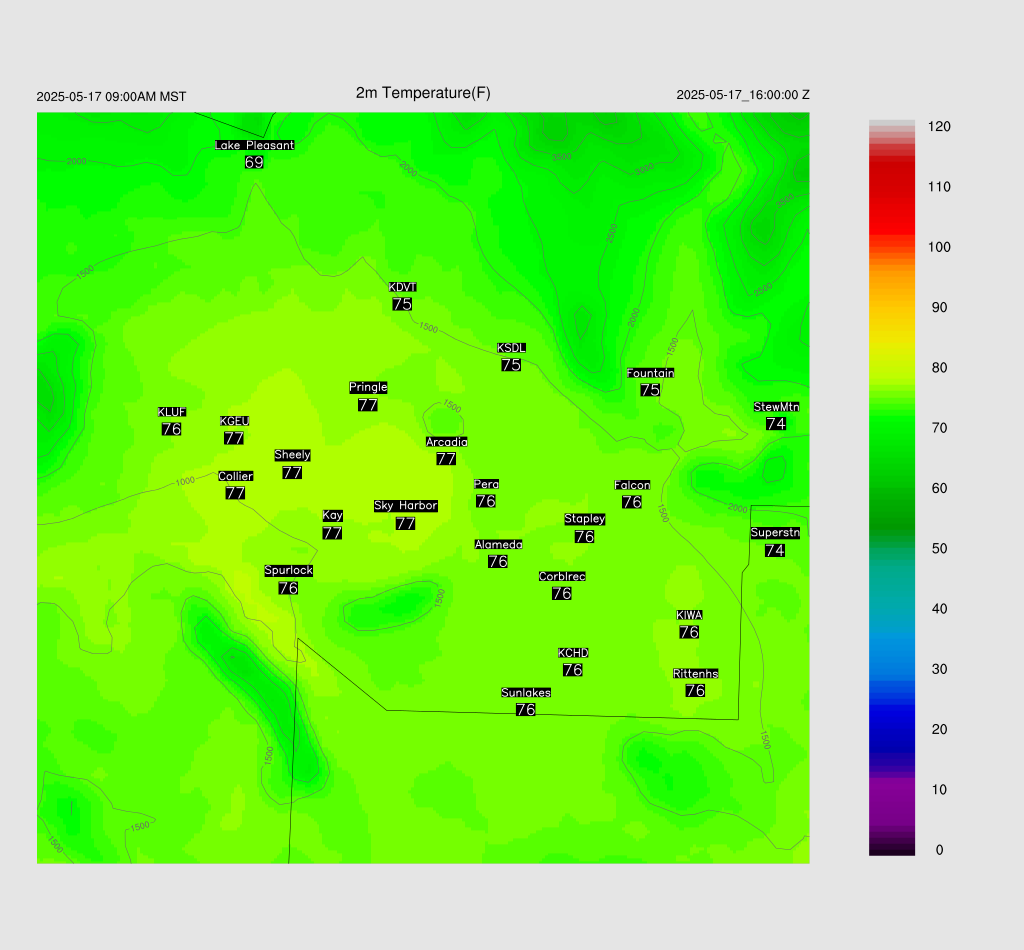Click the Falcon station label
Image resolution: width=1024 pixels, height=950 pixels.
pyautogui.click(x=632, y=485)
